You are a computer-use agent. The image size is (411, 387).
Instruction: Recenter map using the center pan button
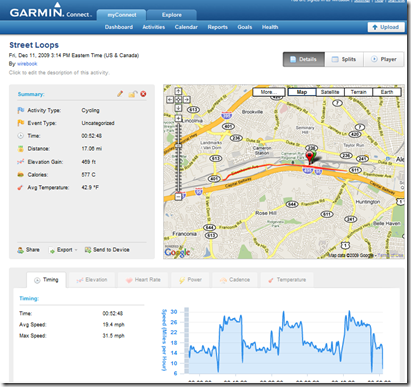point(178,99)
